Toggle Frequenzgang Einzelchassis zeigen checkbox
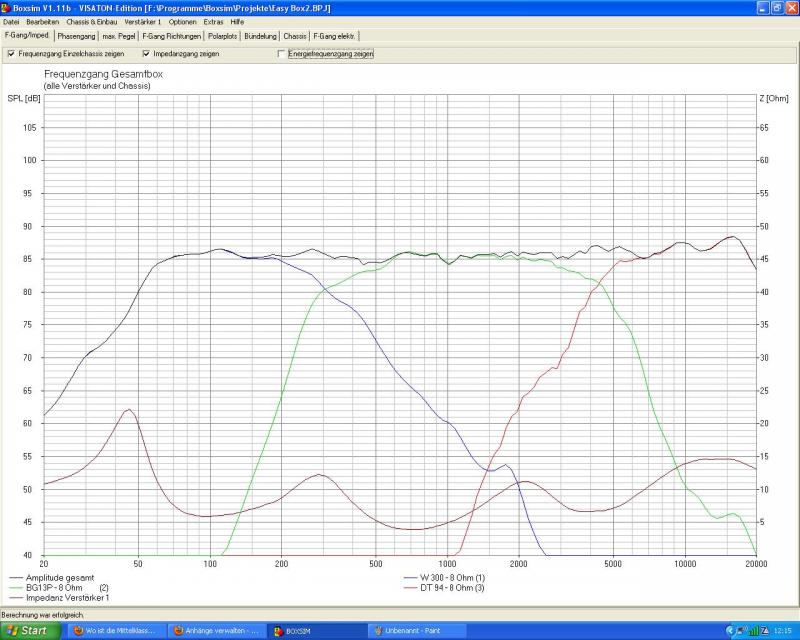Image resolution: width=800 pixels, height=640 pixels. [11, 53]
